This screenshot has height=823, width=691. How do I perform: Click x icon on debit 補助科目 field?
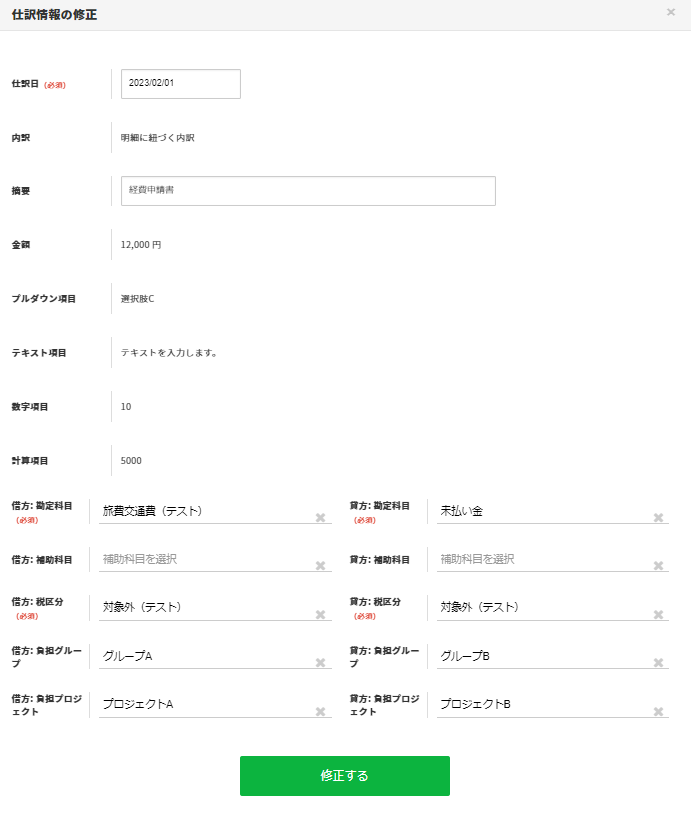pos(321,566)
